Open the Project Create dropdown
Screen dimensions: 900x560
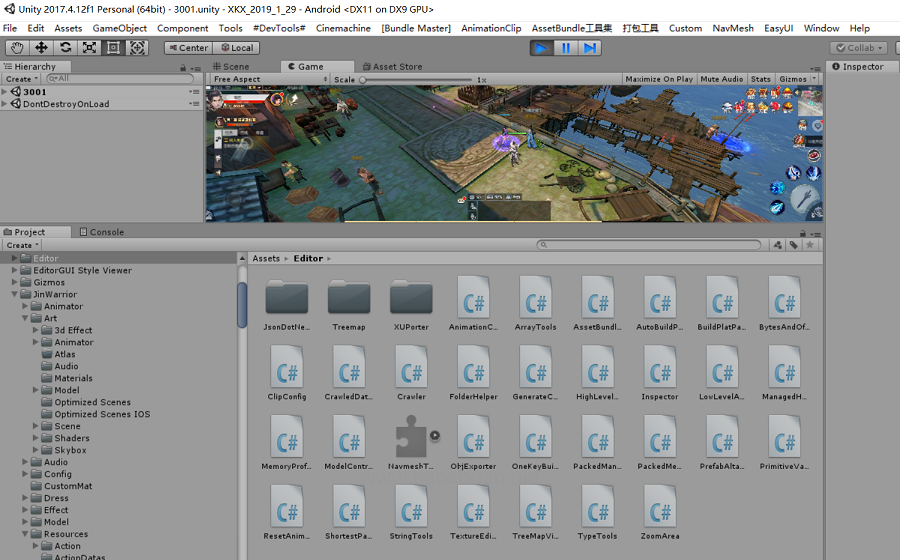tap(22, 245)
